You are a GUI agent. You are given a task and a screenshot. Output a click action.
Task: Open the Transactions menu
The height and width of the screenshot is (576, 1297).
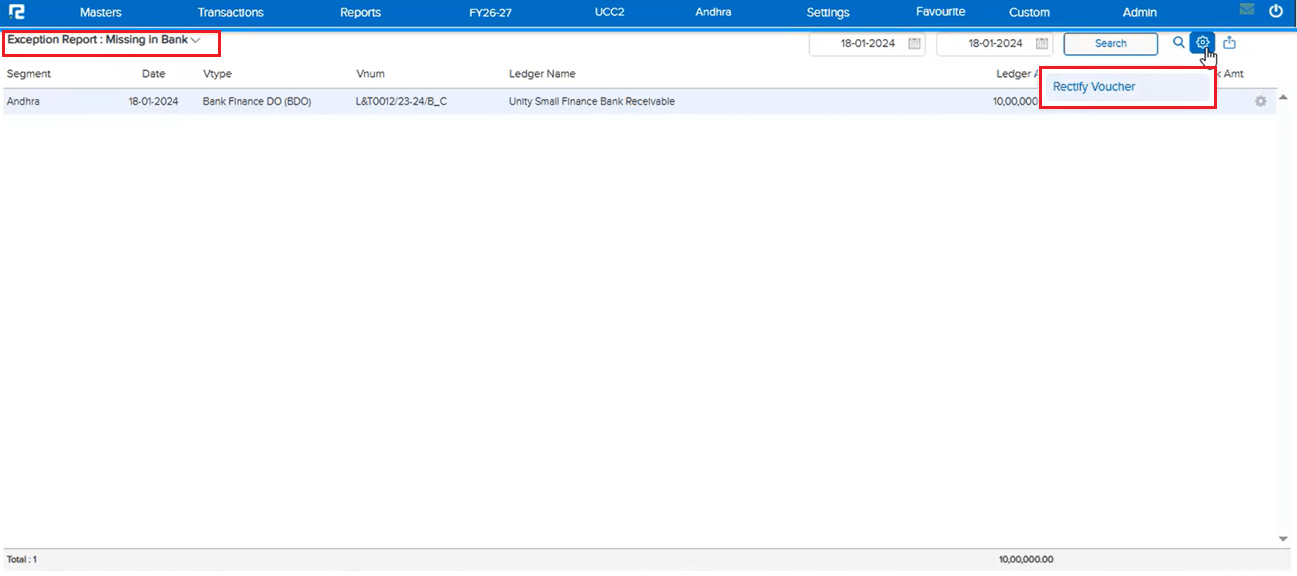(231, 13)
